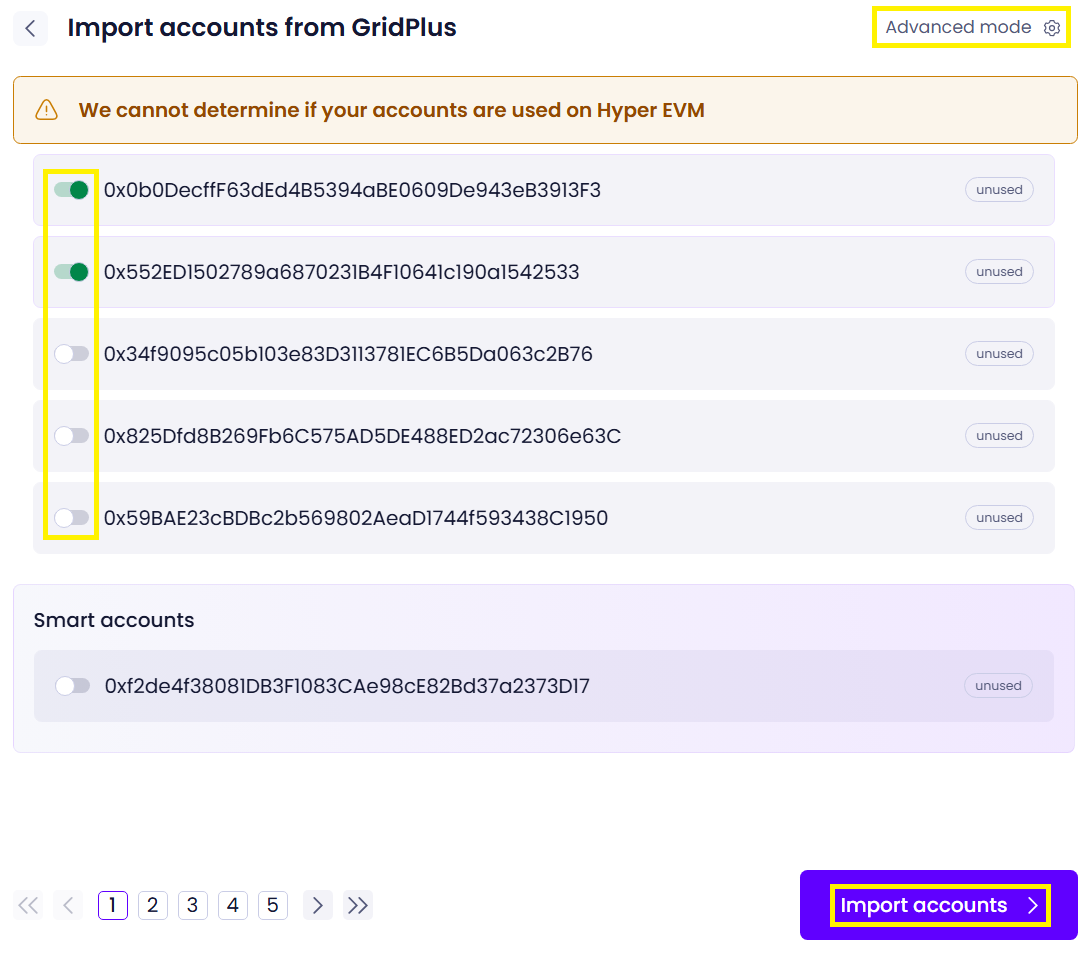Screen dimensions: 1091x973
Task: Go to first page double-arrow
Action: (x=28, y=906)
